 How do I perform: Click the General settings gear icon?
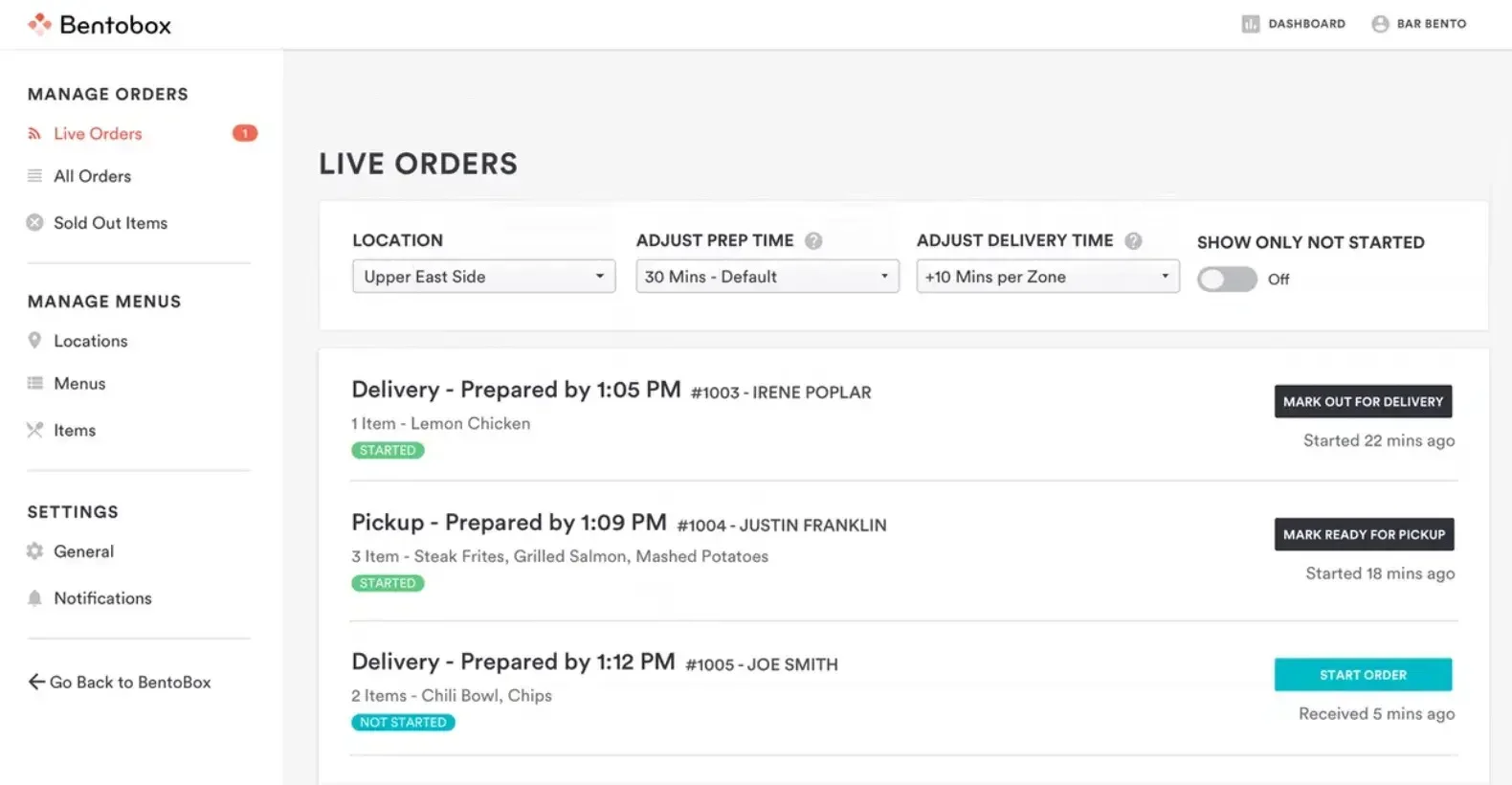(x=34, y=551)
